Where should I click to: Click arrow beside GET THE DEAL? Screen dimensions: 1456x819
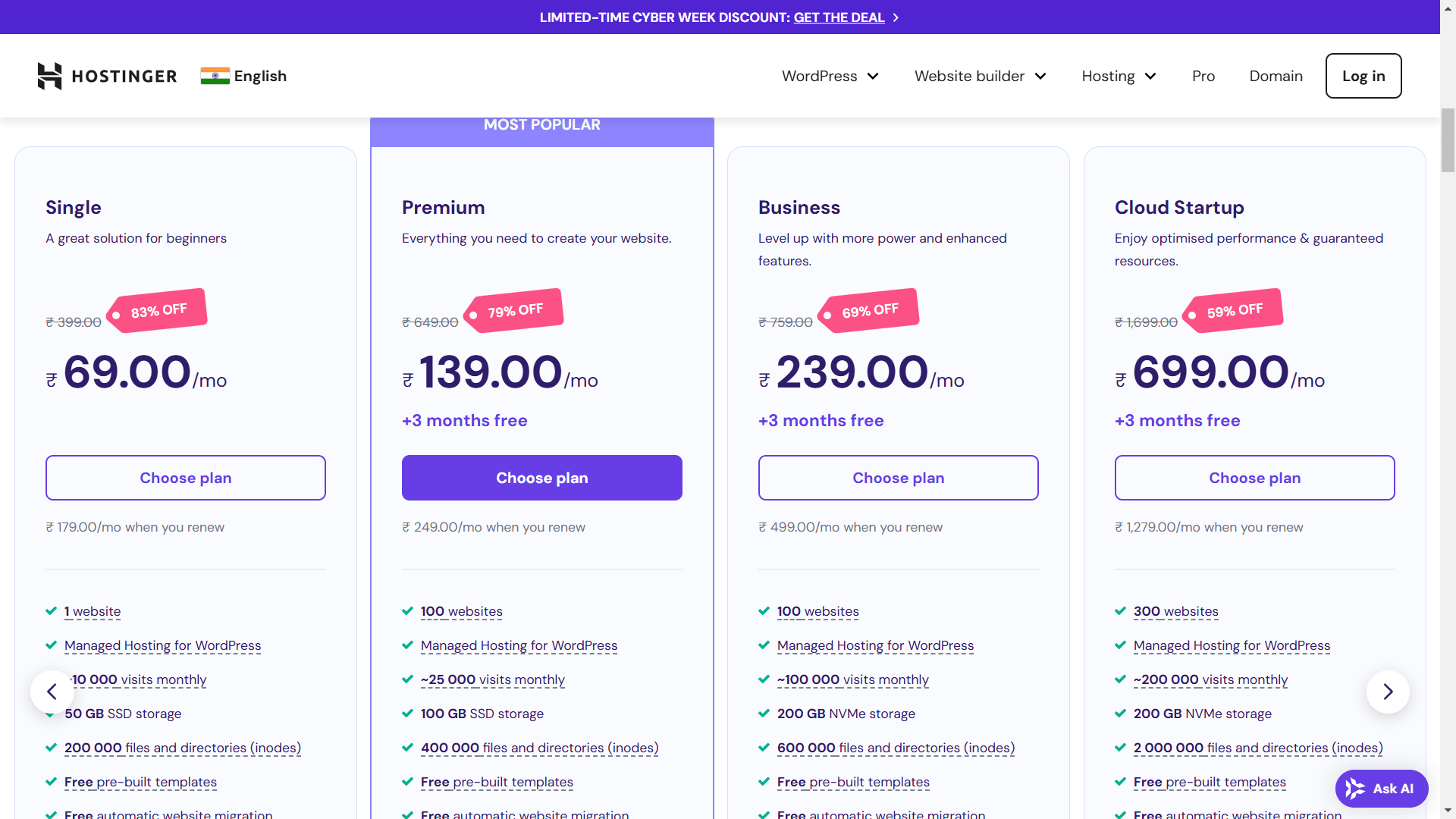tap(896, 17)
